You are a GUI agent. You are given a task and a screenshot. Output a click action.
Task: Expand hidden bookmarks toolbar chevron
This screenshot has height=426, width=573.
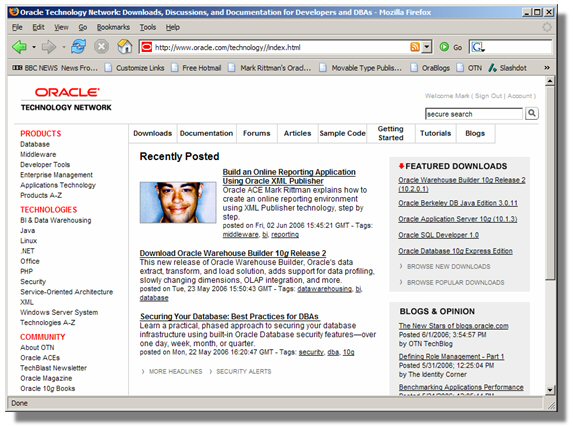tap(547, 68)
